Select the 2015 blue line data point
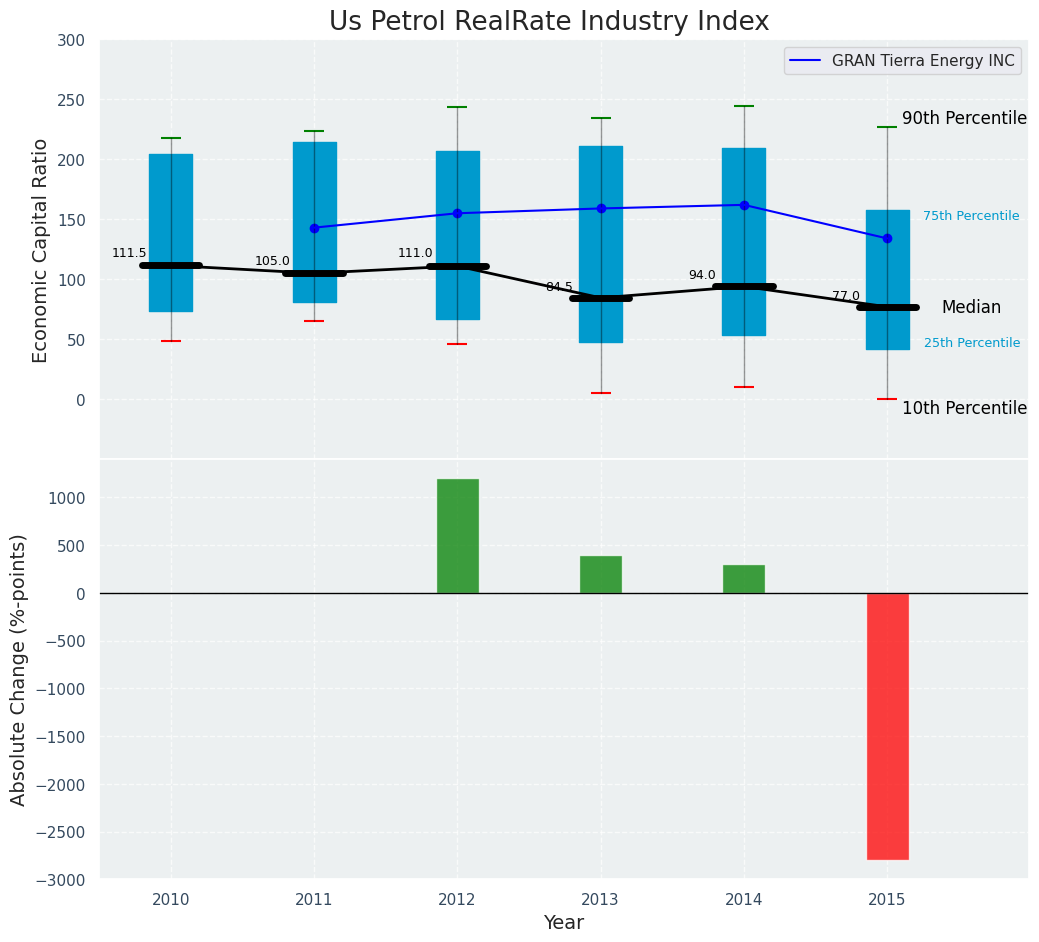This screenshot has width=1039, height=942. [887, 238]
